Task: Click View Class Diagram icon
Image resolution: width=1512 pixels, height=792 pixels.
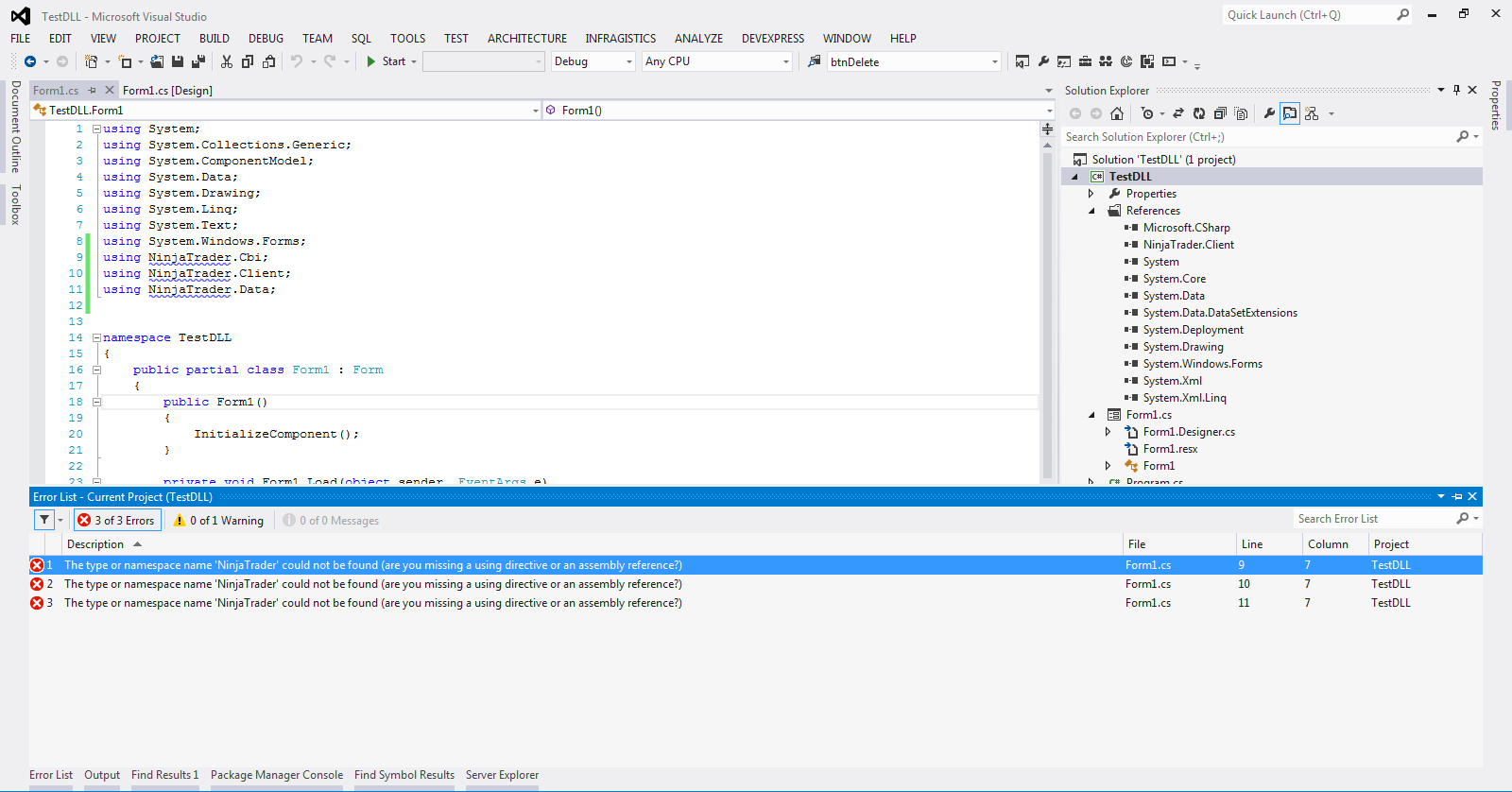Action: [x=1312, y=113]
